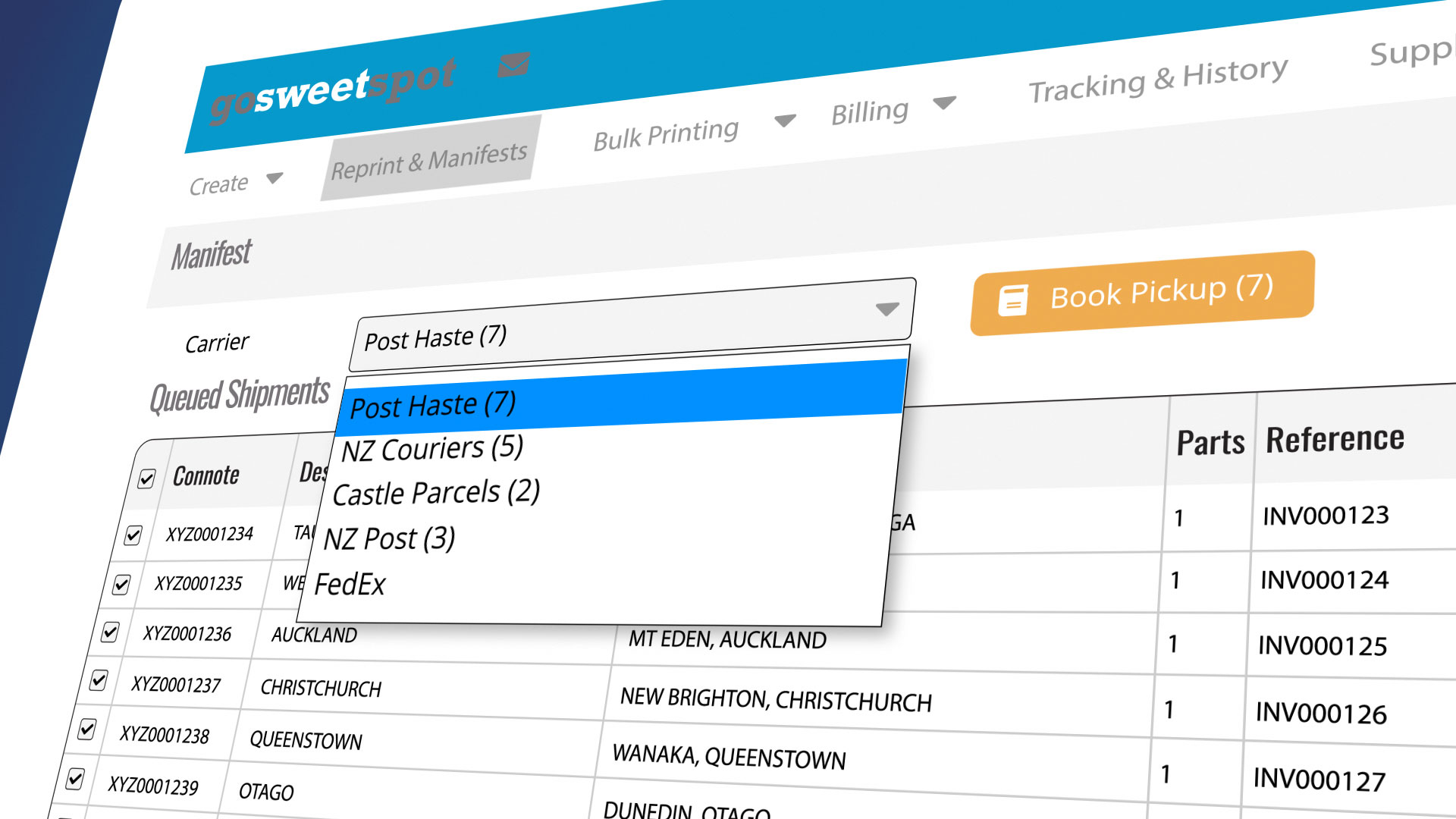
Task: Click the Carrier field showing Post Haste (7)
Action: pyautogui.click(x=634, y=324)
